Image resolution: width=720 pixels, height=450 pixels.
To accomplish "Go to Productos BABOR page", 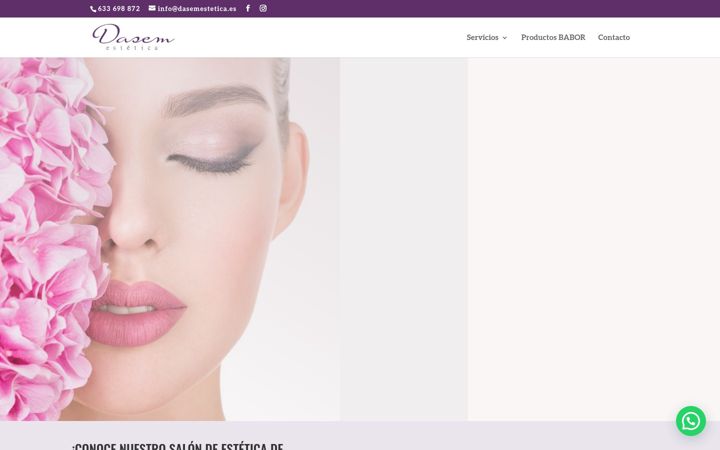I will coord(553,38).
